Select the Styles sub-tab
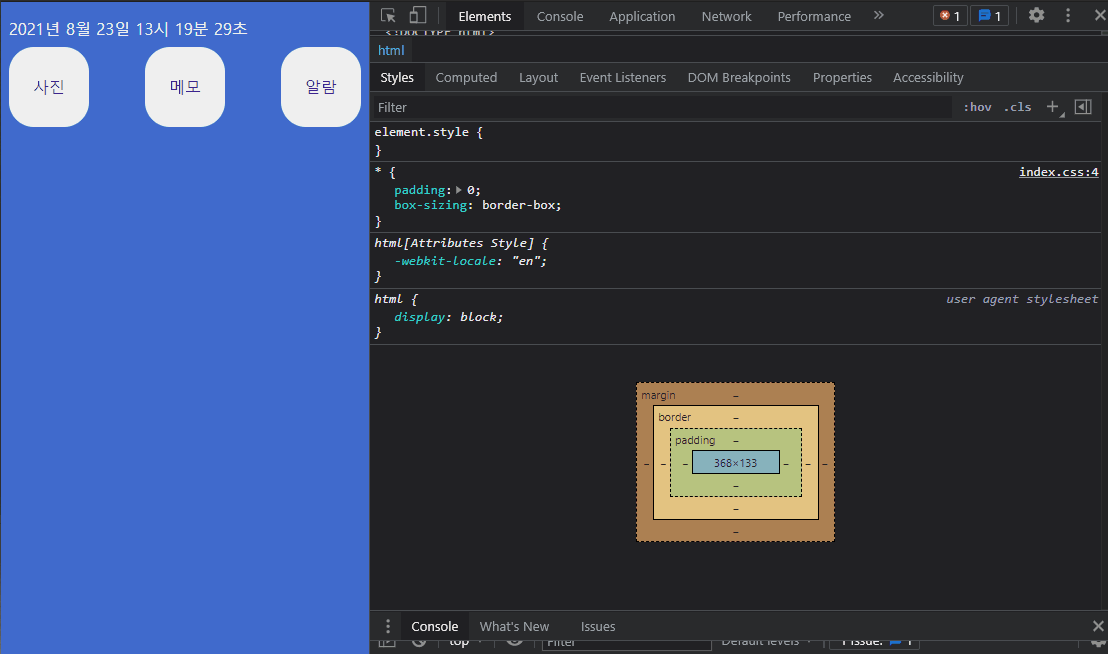This screenshot has width=1108, height=654. pos(397,78)
